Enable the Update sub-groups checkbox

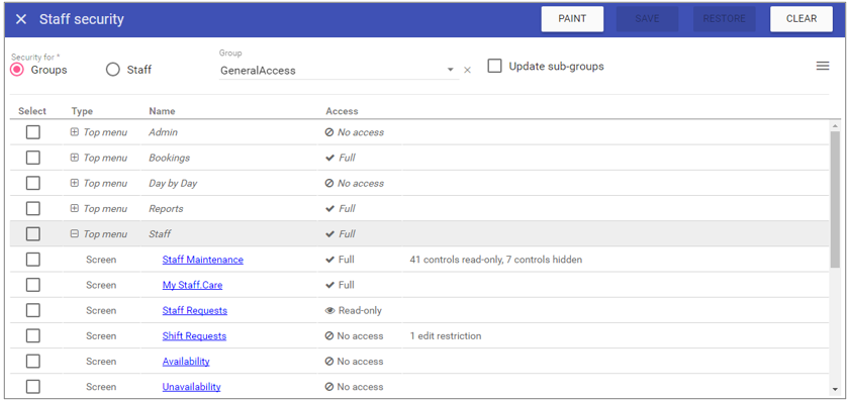[495, 66]
